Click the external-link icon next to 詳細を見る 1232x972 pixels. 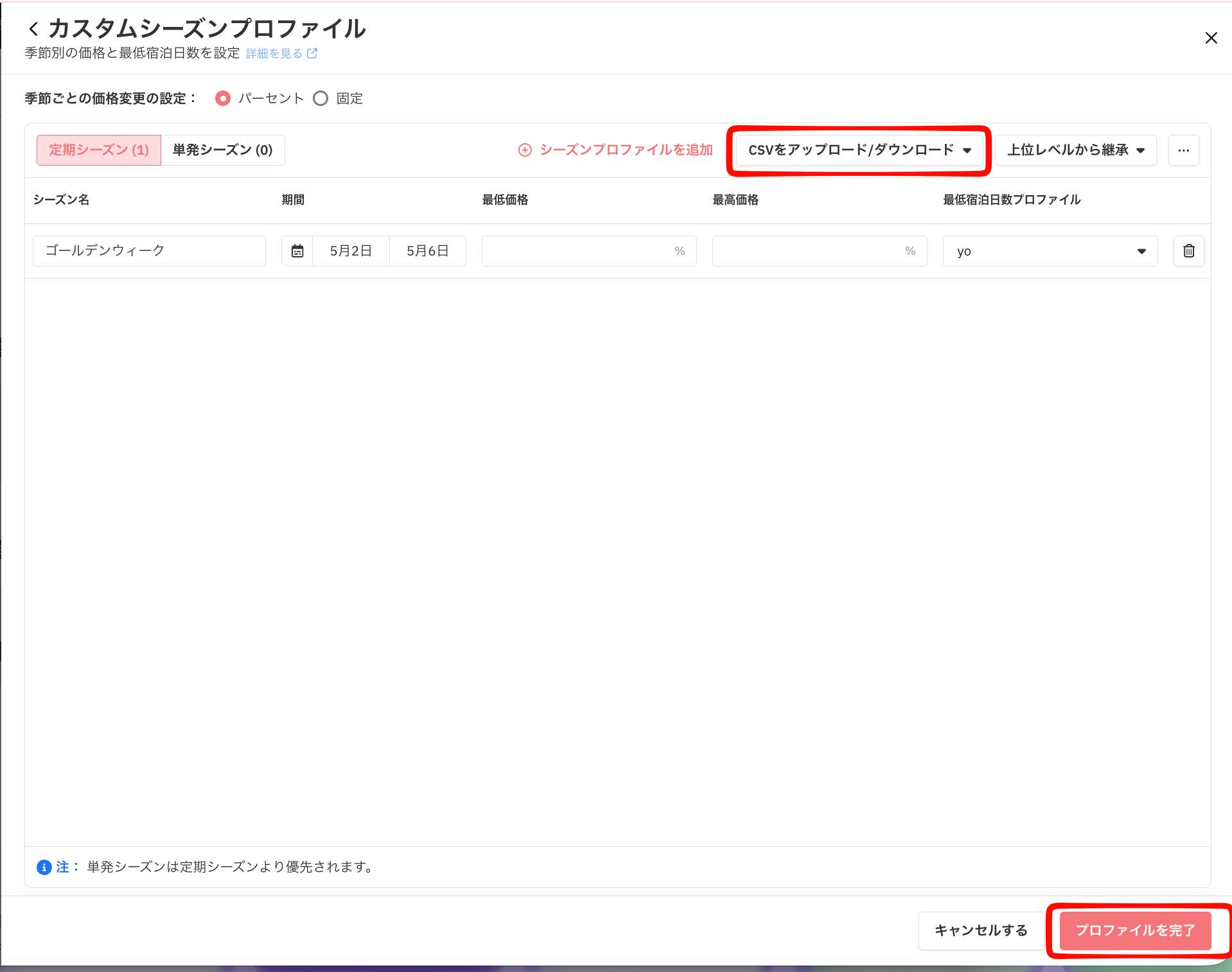coord(312,54)
